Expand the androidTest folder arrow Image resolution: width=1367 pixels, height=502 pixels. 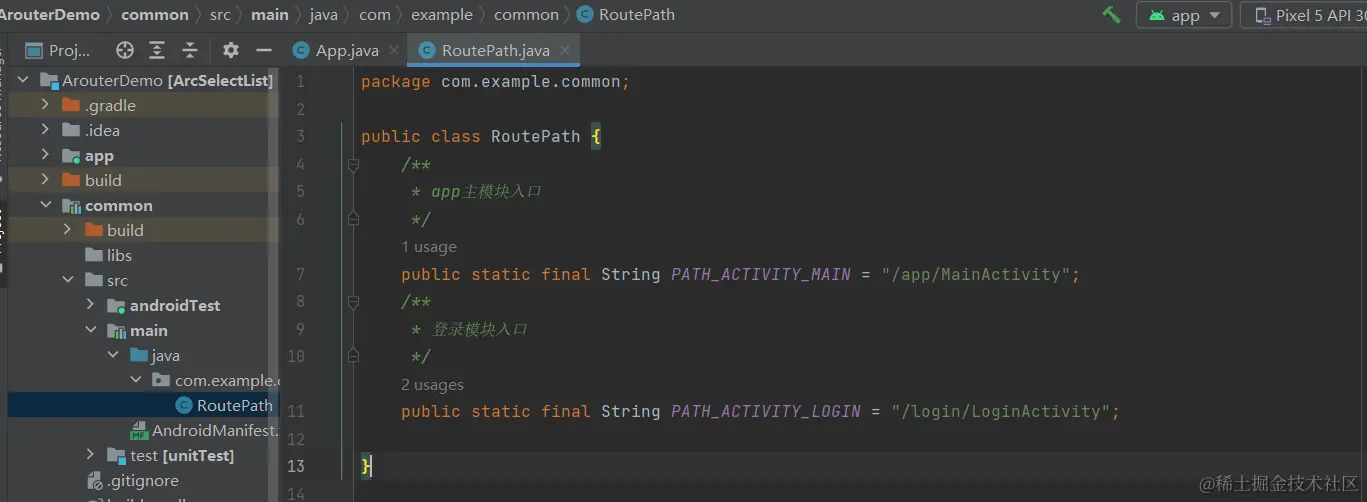point(90,305)
